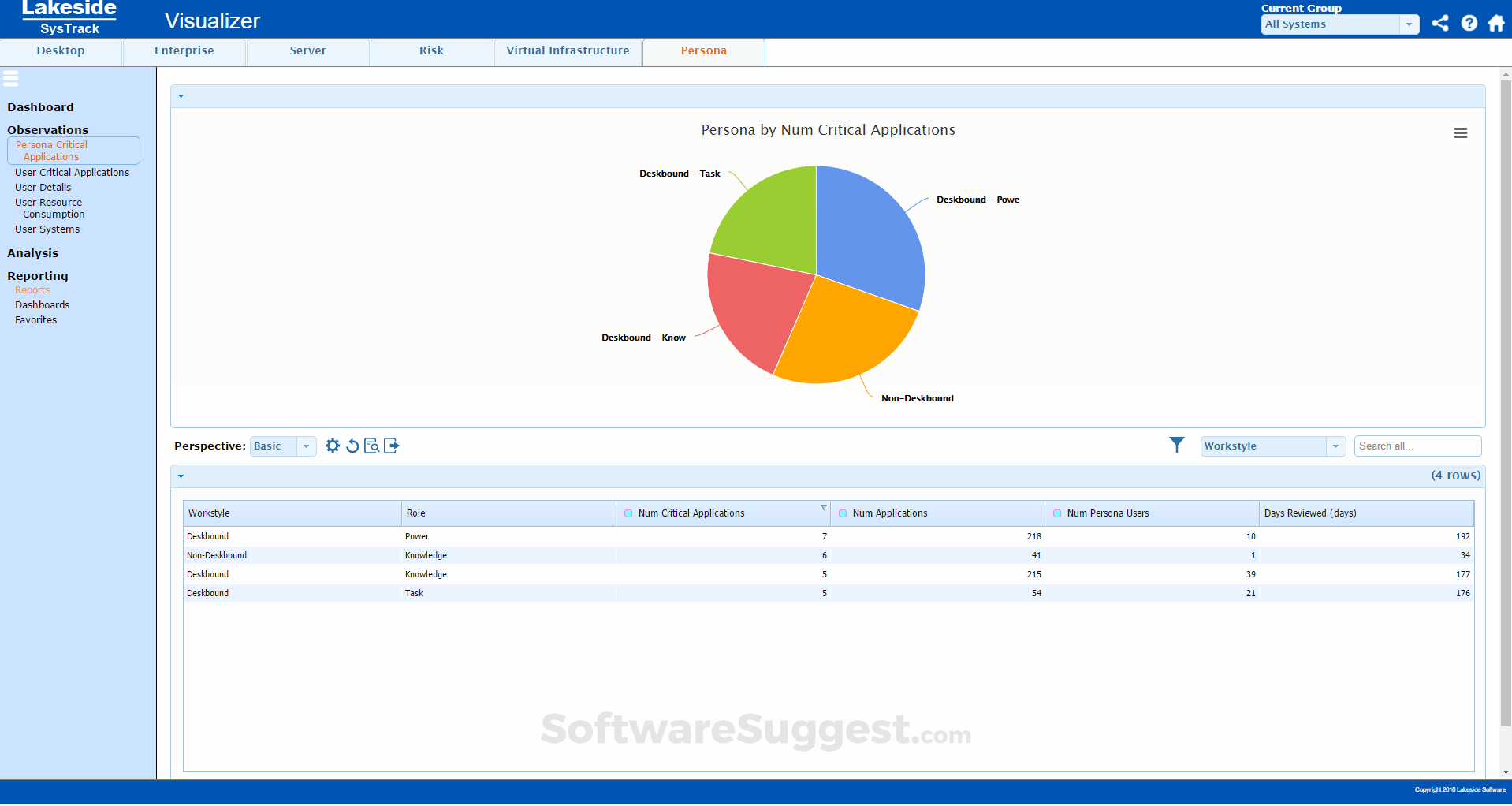Toggle the Num Critical Applications column indicator
The height and width of the screenshot is (806, 1512).
pos(628,513)
